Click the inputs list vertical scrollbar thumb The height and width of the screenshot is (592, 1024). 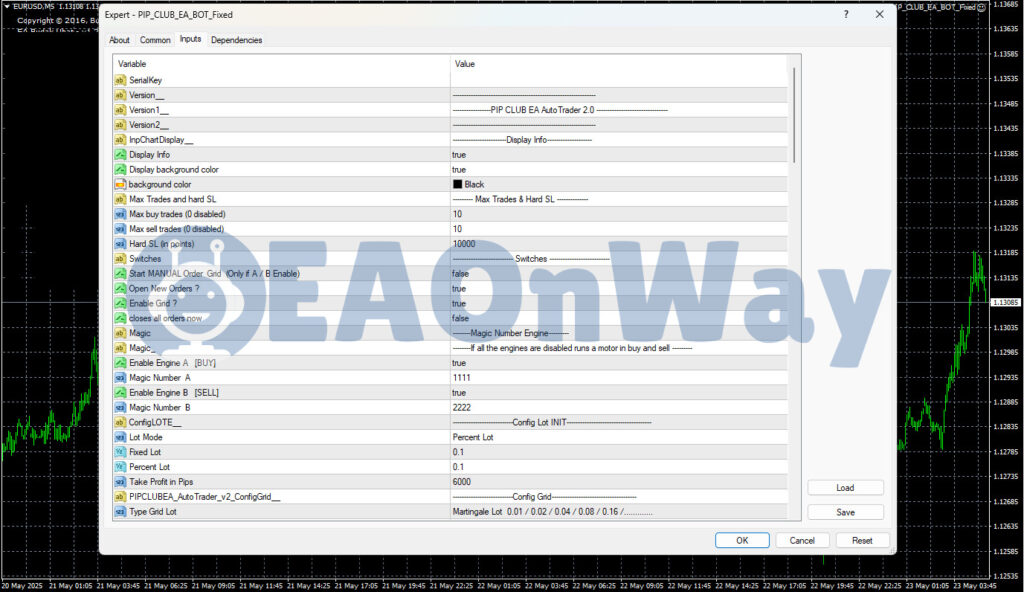click(794, 115)
